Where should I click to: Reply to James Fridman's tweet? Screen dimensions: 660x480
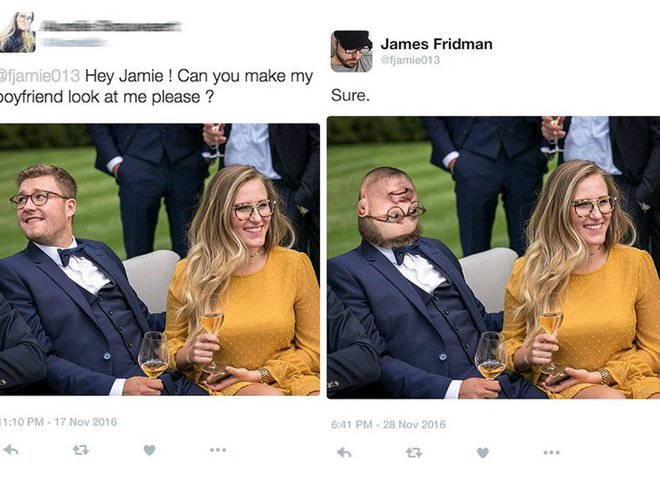[344, 453]
